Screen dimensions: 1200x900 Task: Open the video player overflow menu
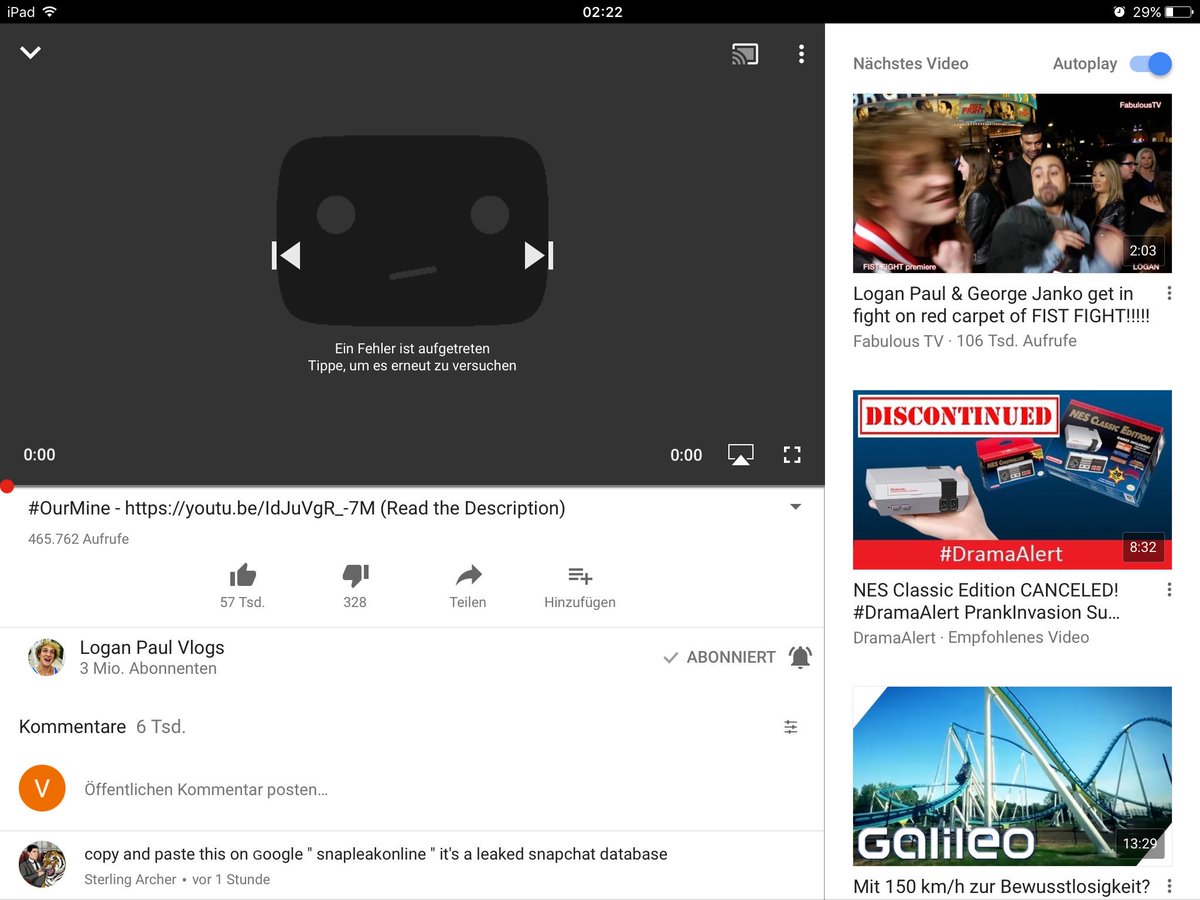[x=801, y=54]
